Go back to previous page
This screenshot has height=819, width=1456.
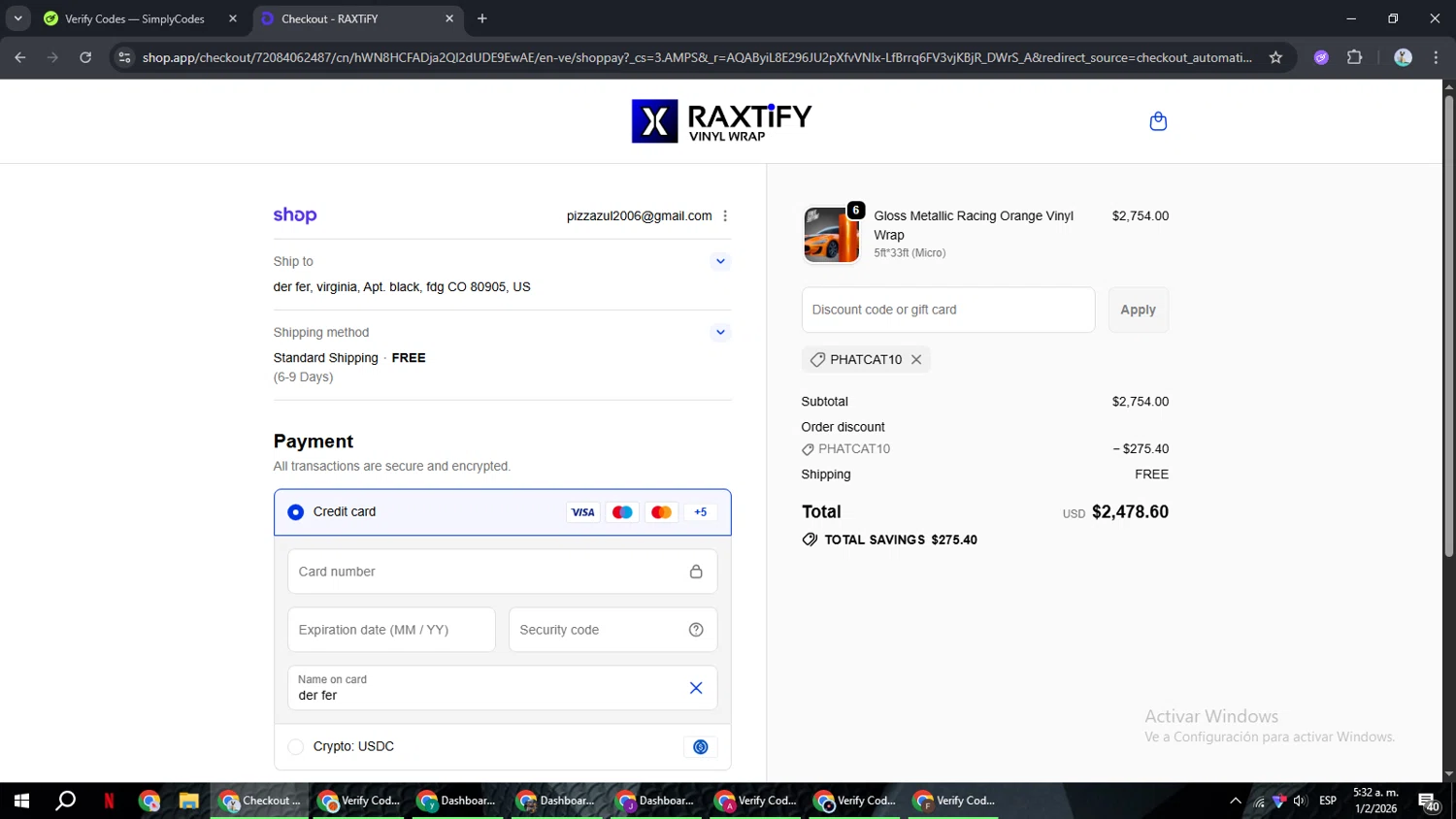[x=20, y=57]
